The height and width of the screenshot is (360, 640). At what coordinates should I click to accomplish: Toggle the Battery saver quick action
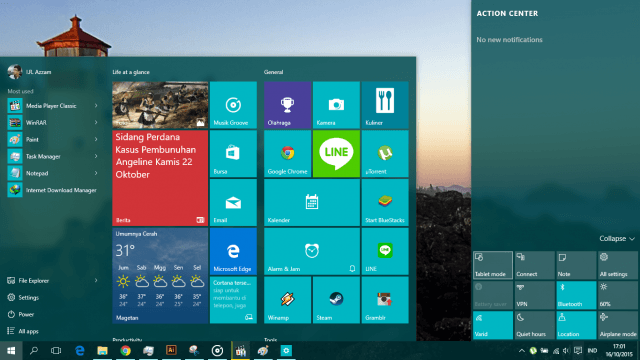(x=493, y=295)
